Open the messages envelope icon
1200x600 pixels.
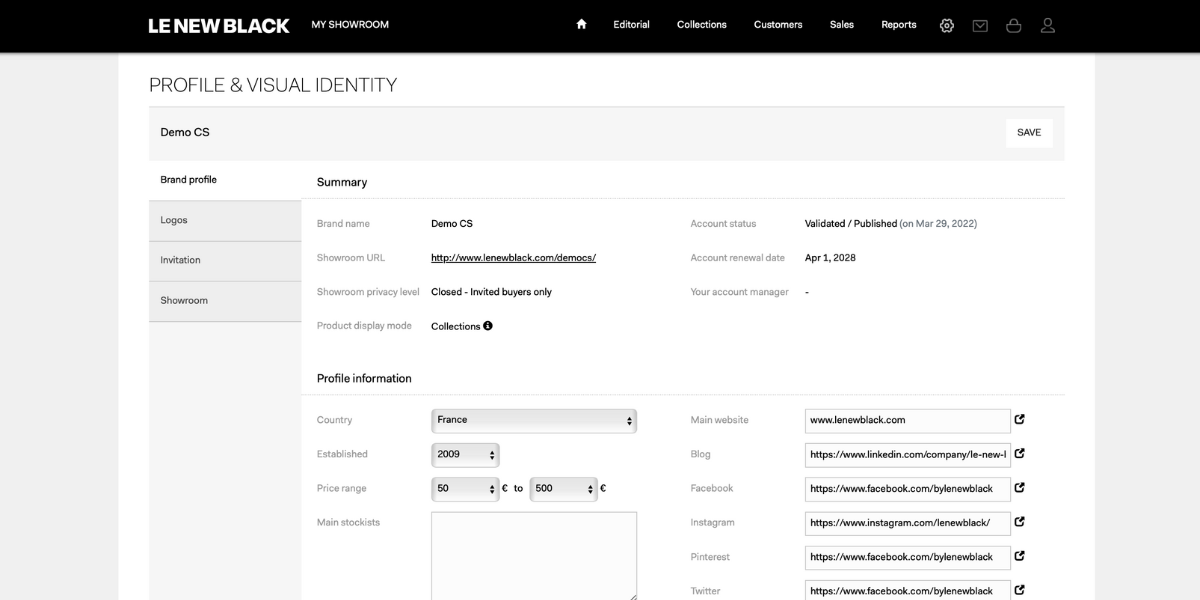(980, 26)
